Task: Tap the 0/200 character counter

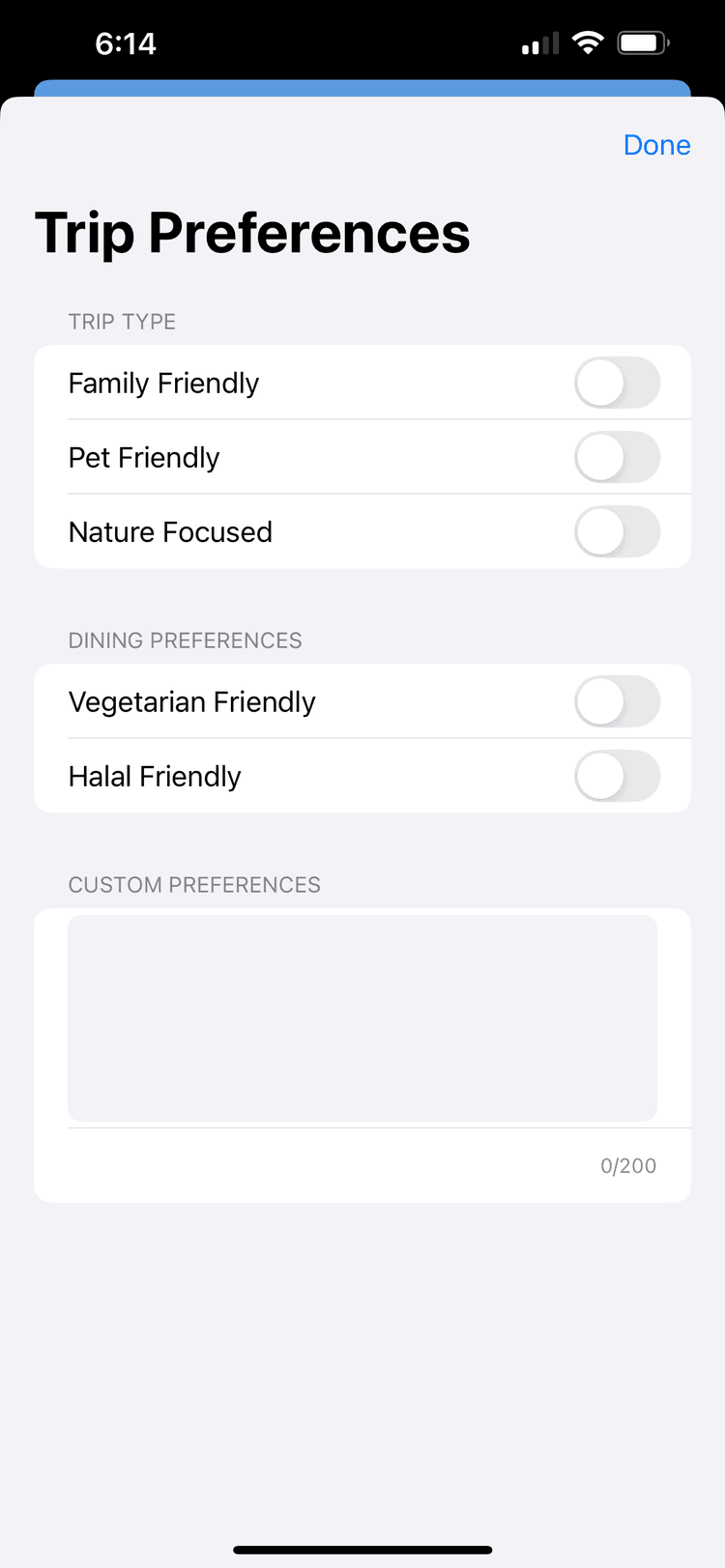Action: click(x=628, y=1166)
